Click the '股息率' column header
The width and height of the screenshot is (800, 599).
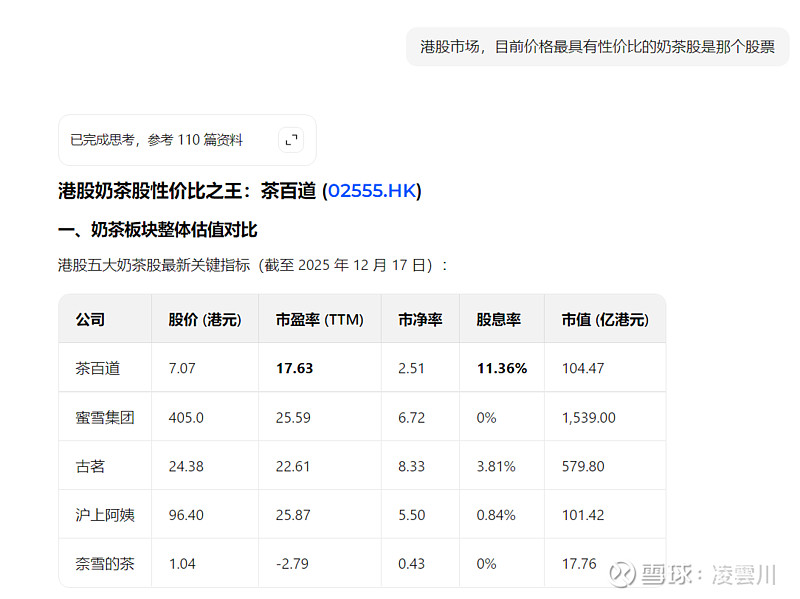point(498,320)
